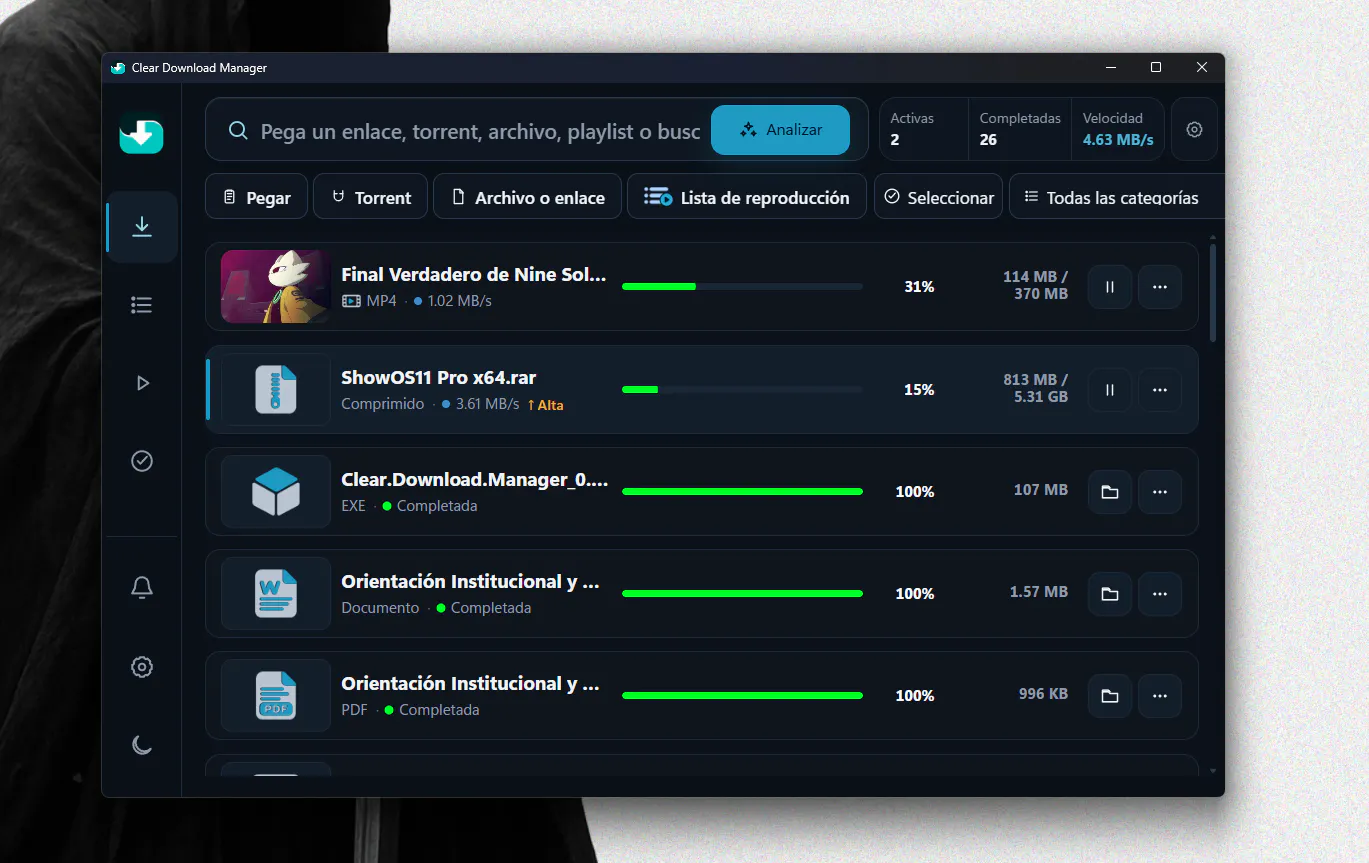Open more options for the Orientación Institucional Documento

pyautogui.click(x=1160, y=594)
